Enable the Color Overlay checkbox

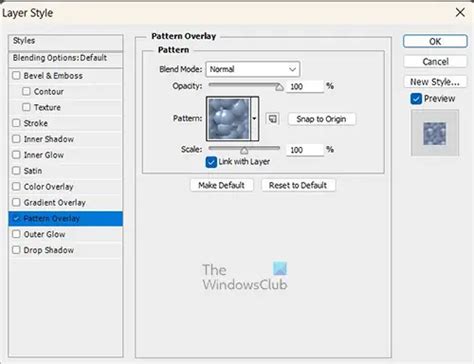(16, 186)
